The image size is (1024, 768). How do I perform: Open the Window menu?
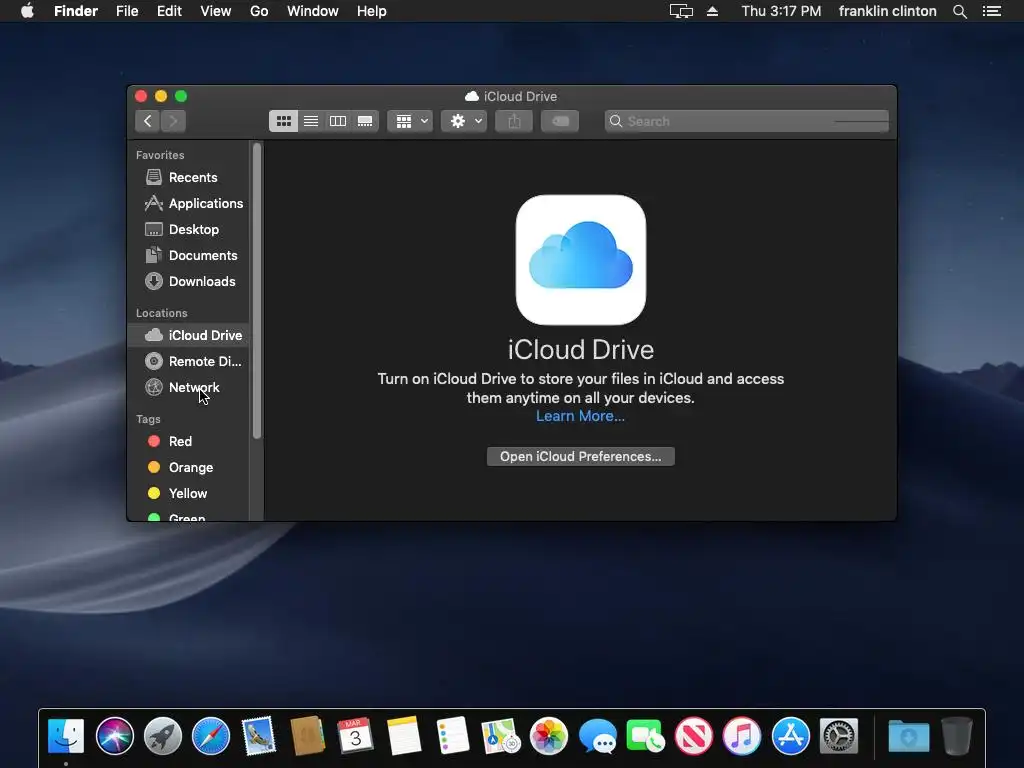coord(313,11)
